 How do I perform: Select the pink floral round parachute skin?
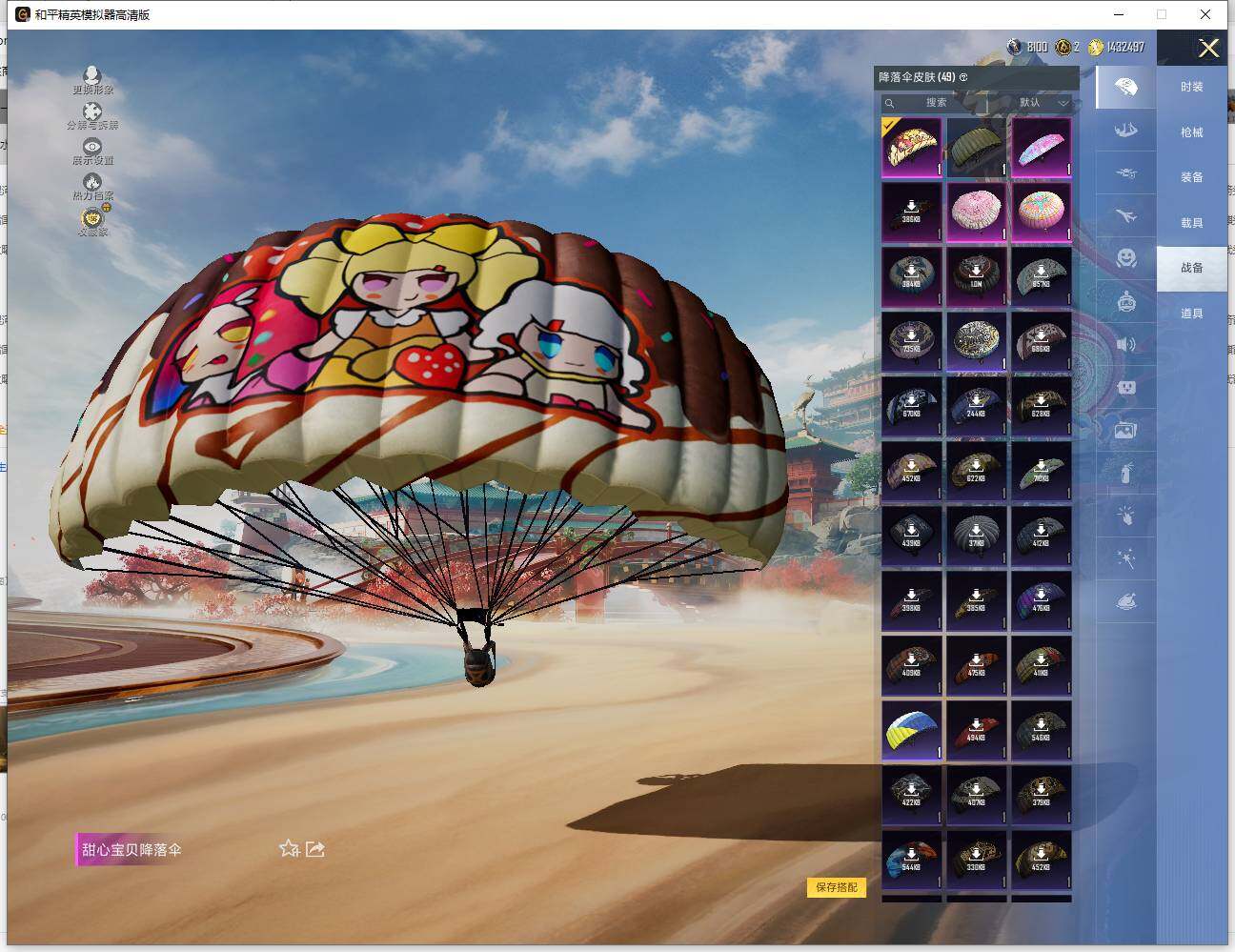(x=977, y=212)
